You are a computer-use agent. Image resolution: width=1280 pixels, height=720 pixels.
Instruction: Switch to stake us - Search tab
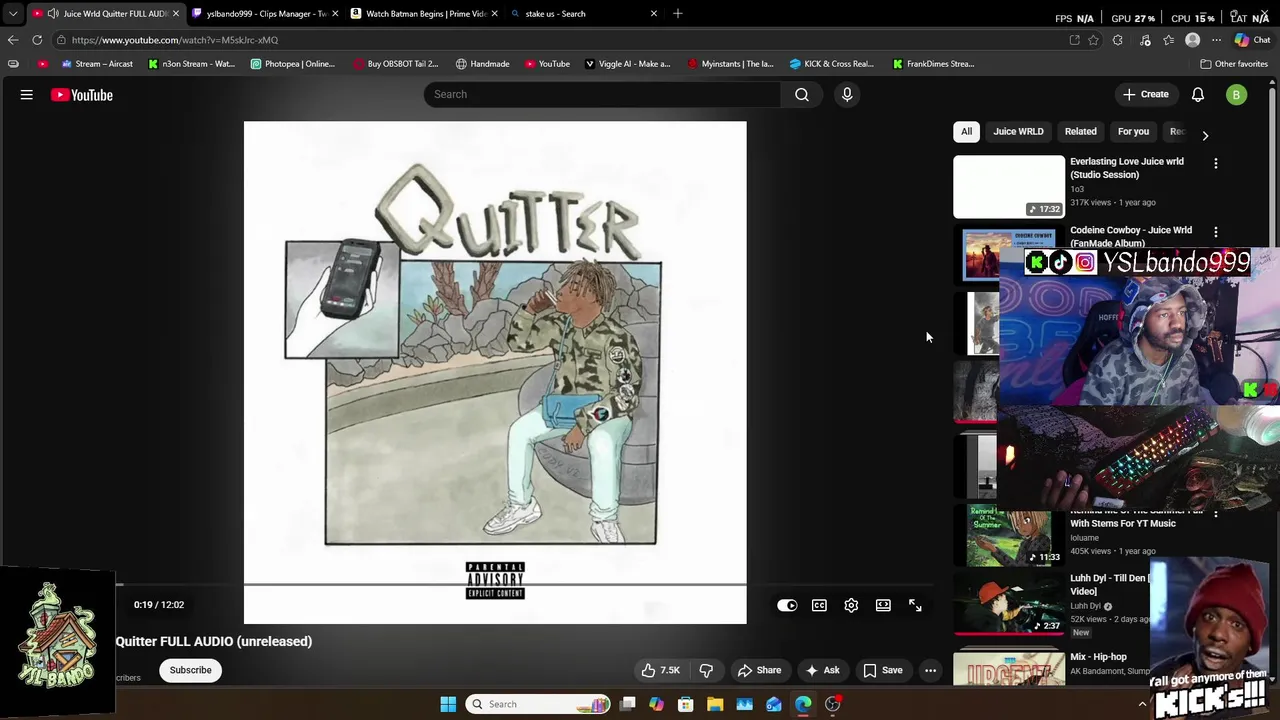(x=583, y=14)
